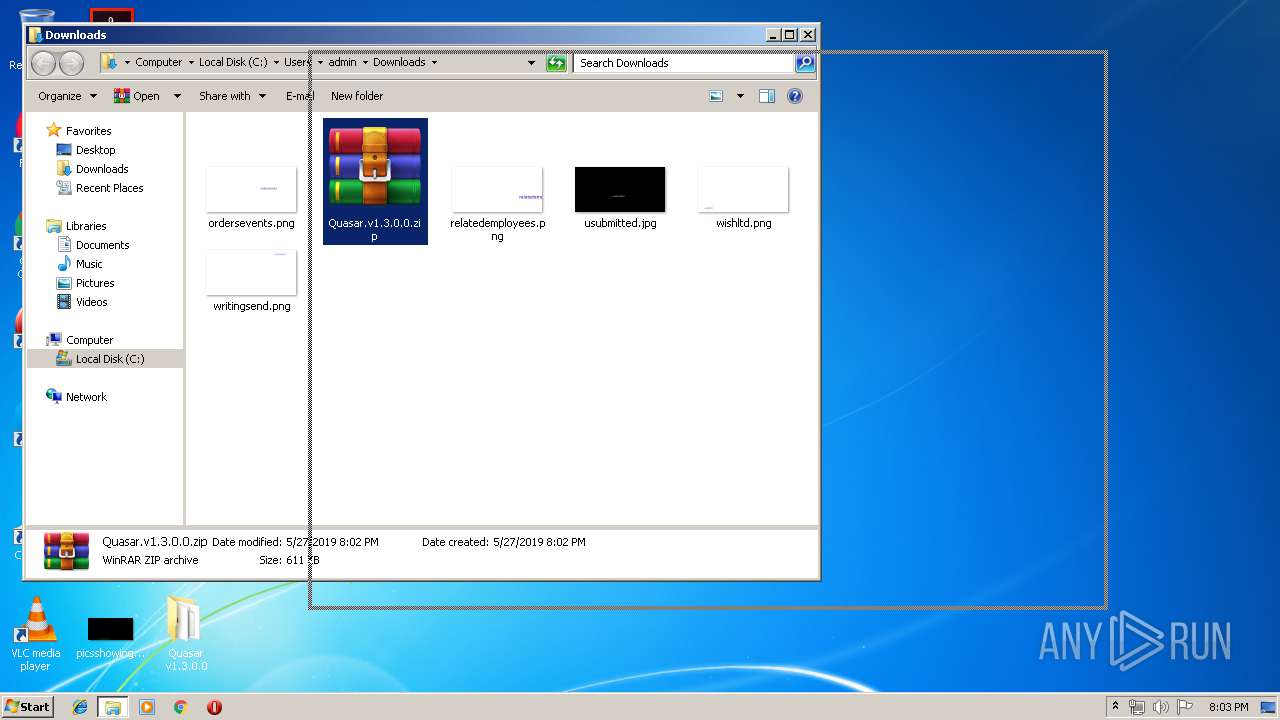Launch Google Chrome from taskbar
Viewport: 1280px width, 720px height.
point(181,707)
